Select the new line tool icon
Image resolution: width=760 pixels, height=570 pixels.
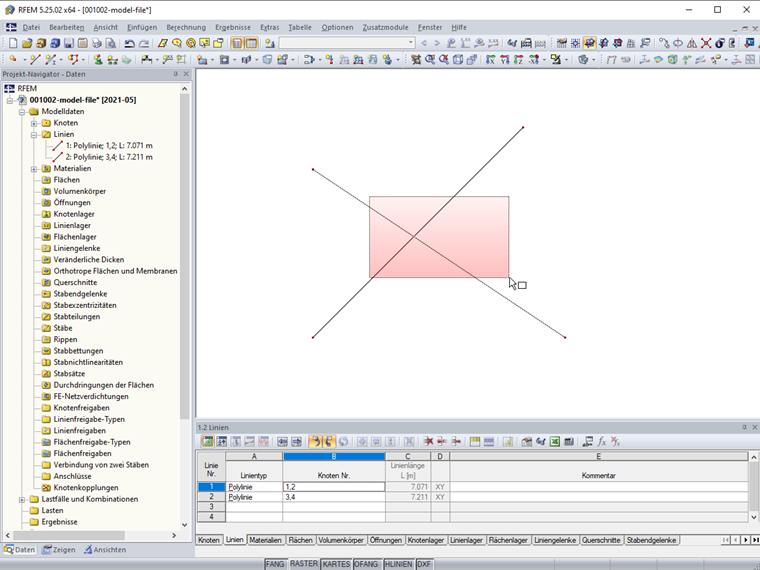35,60
